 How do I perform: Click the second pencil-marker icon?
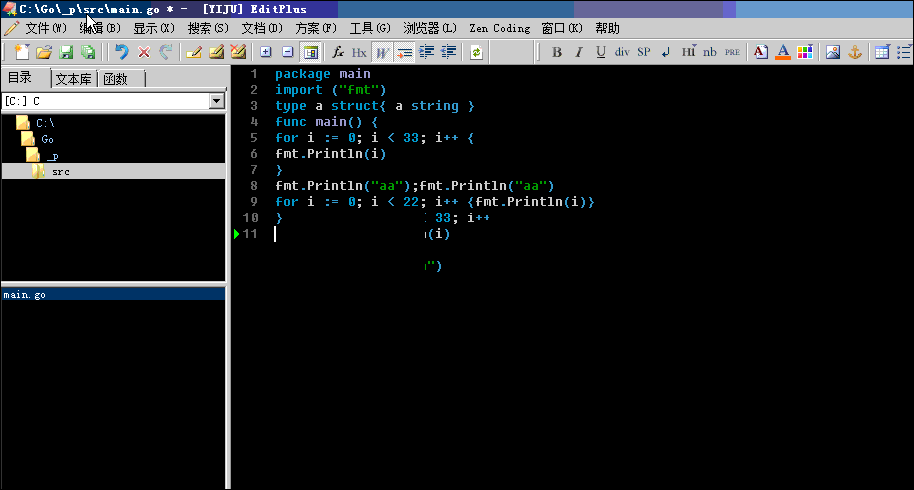coord(216,52)
